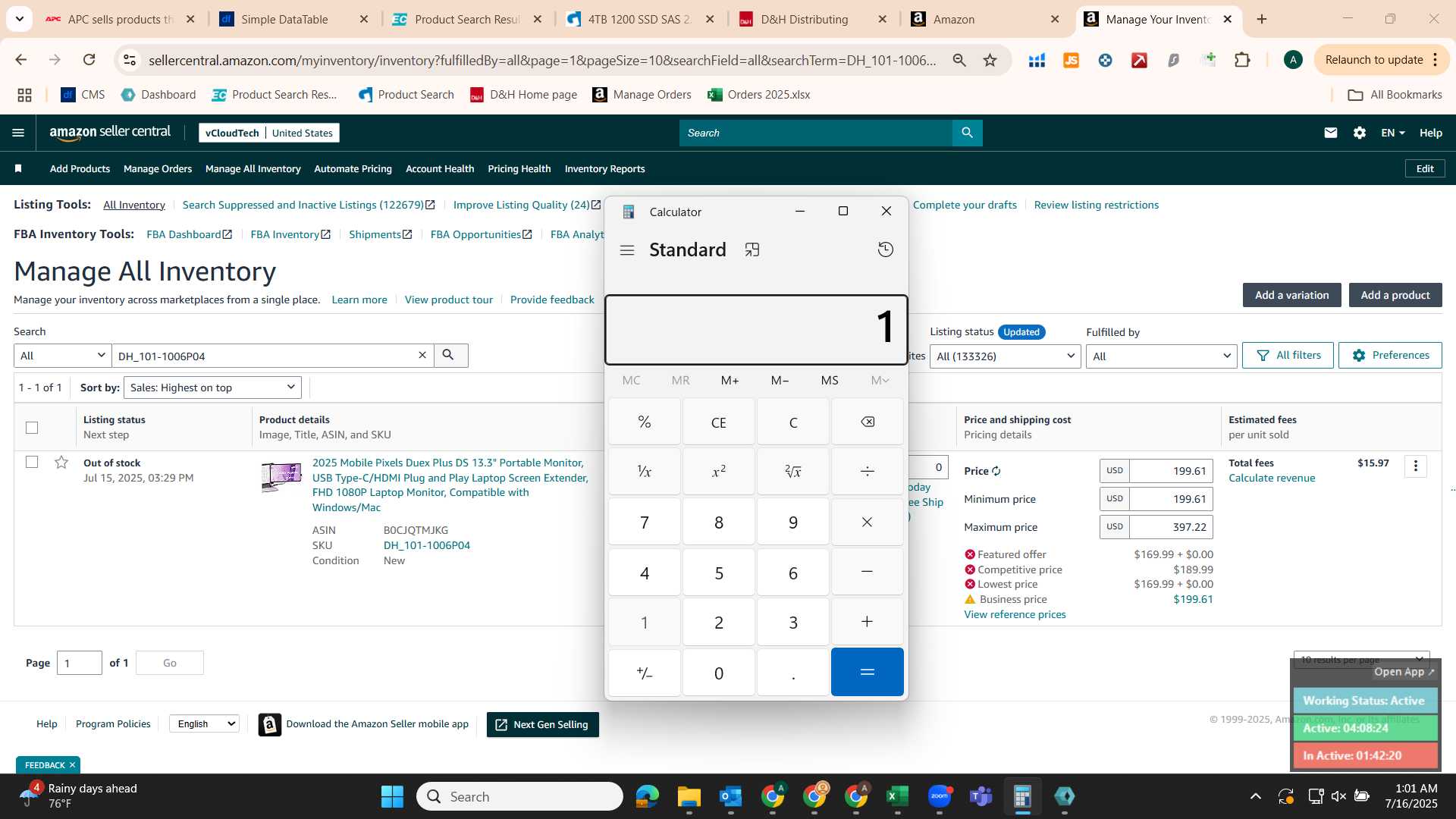The image size is (1456, 819).
Task: Click the percent key in Calculator
Action: pos(645,422)
